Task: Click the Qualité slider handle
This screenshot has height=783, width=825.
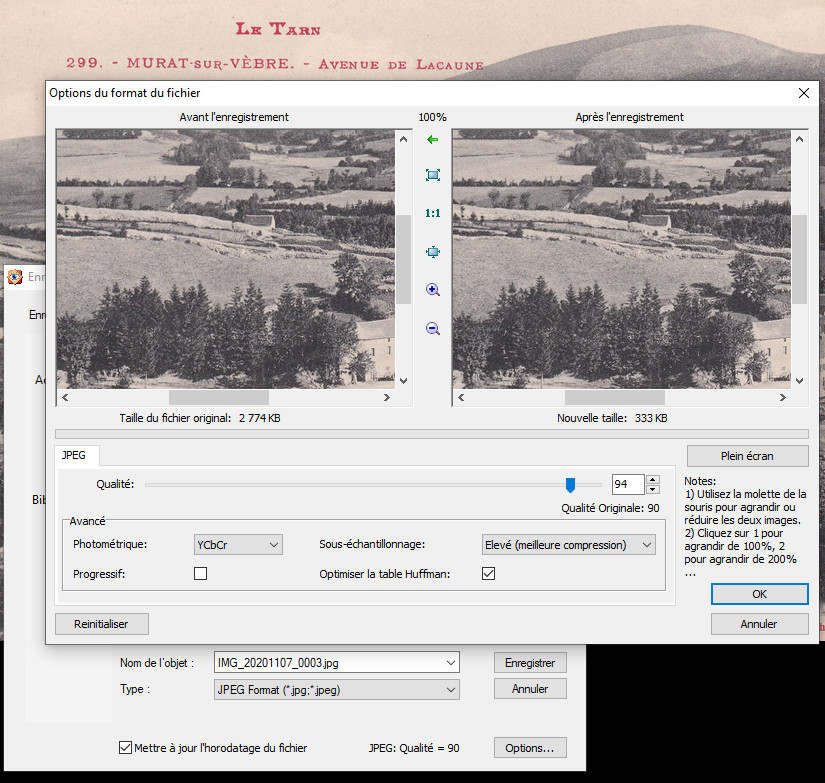Action: click(570, 485)
